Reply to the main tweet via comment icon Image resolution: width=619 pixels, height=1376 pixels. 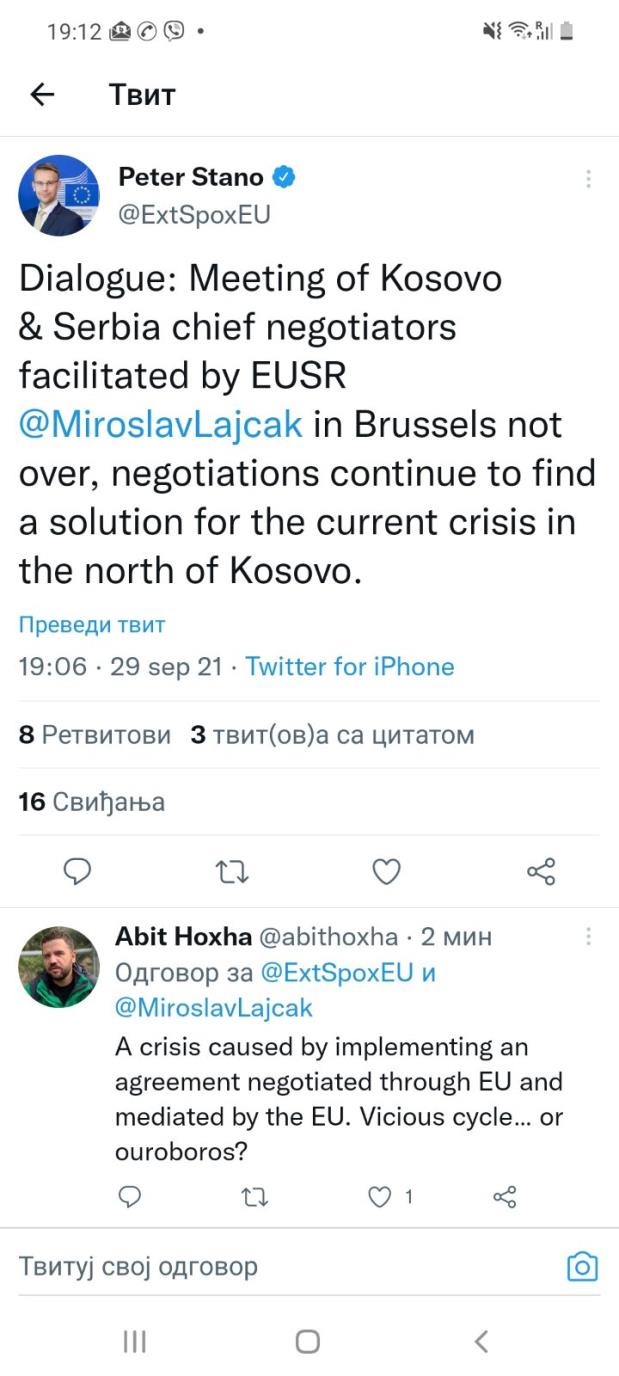point(78,872)
